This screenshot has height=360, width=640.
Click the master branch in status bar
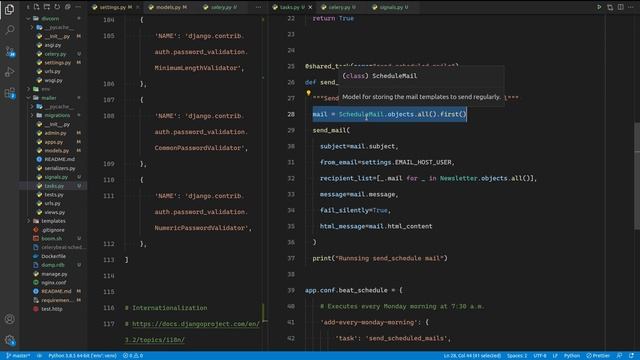point(18,356)
